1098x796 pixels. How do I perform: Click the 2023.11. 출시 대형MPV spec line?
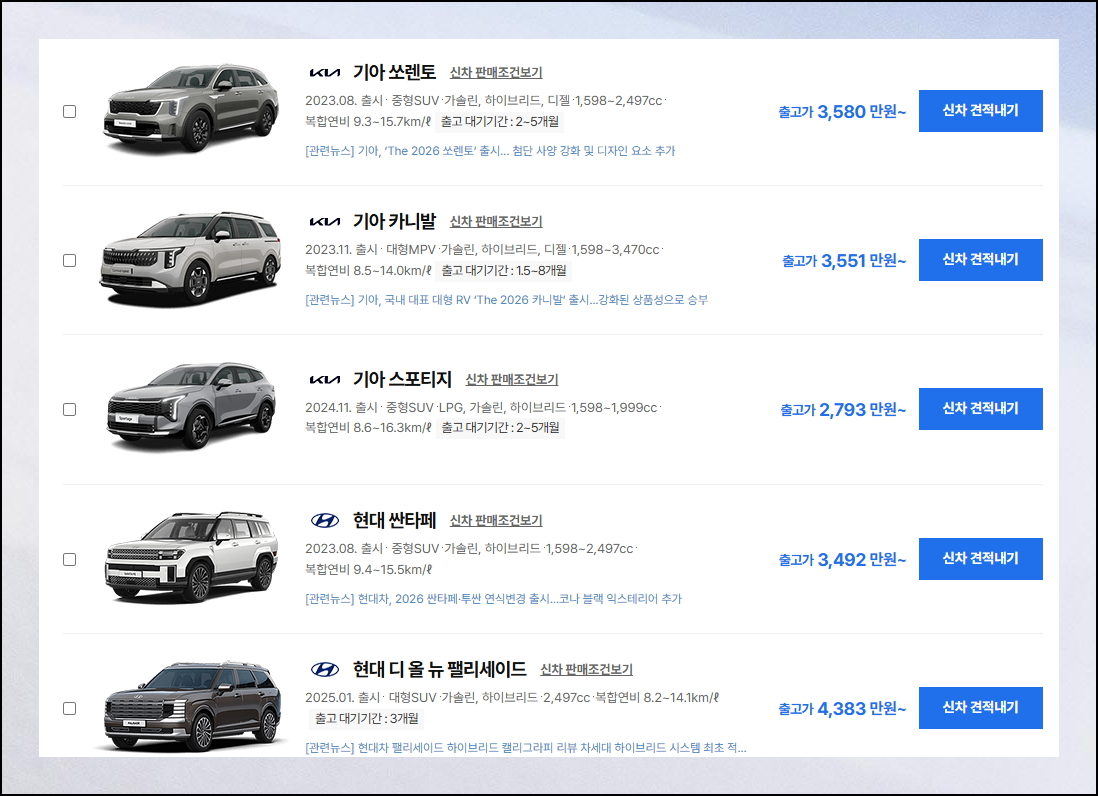(484, 249)
